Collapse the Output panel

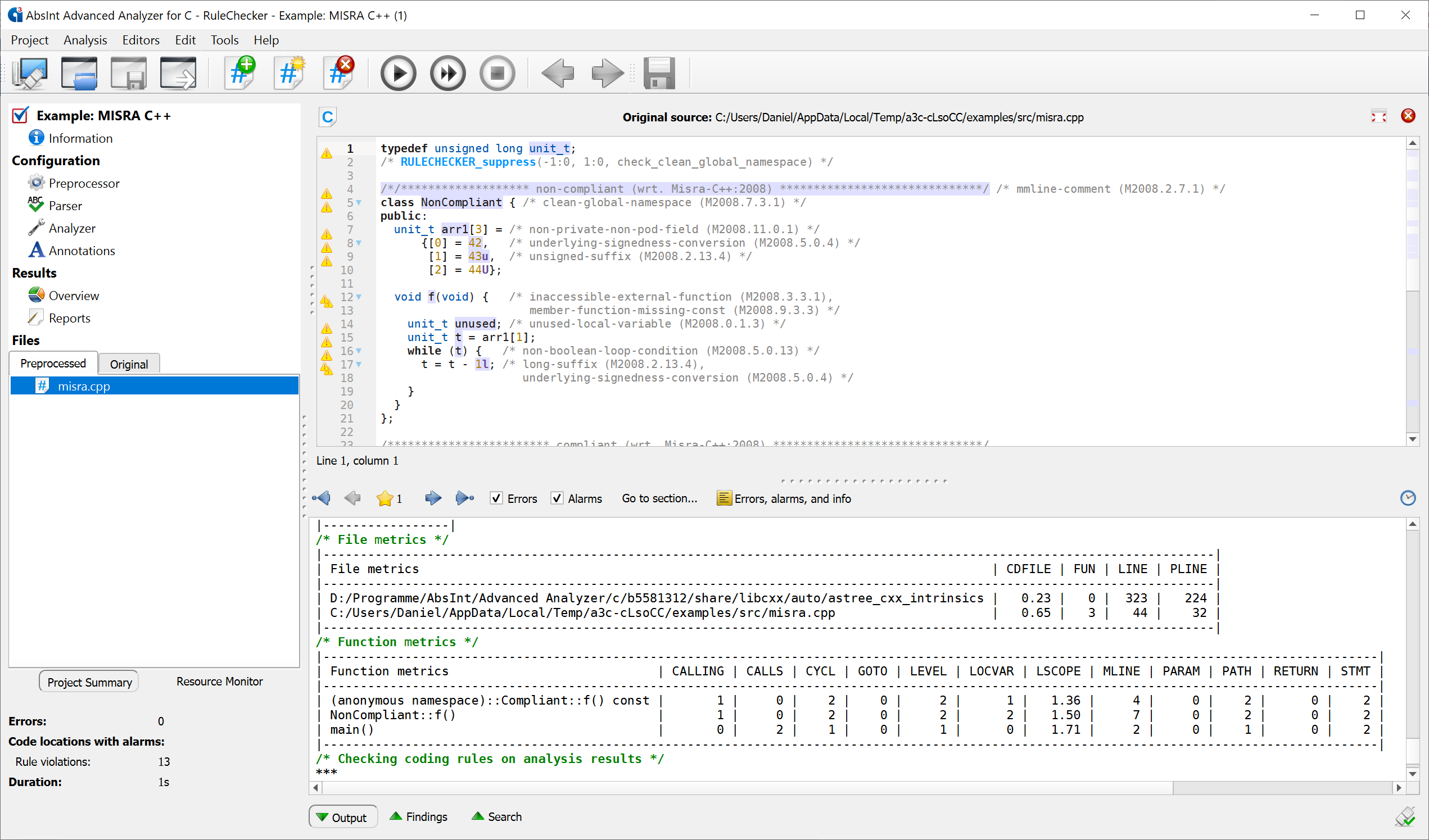point(342,817)
